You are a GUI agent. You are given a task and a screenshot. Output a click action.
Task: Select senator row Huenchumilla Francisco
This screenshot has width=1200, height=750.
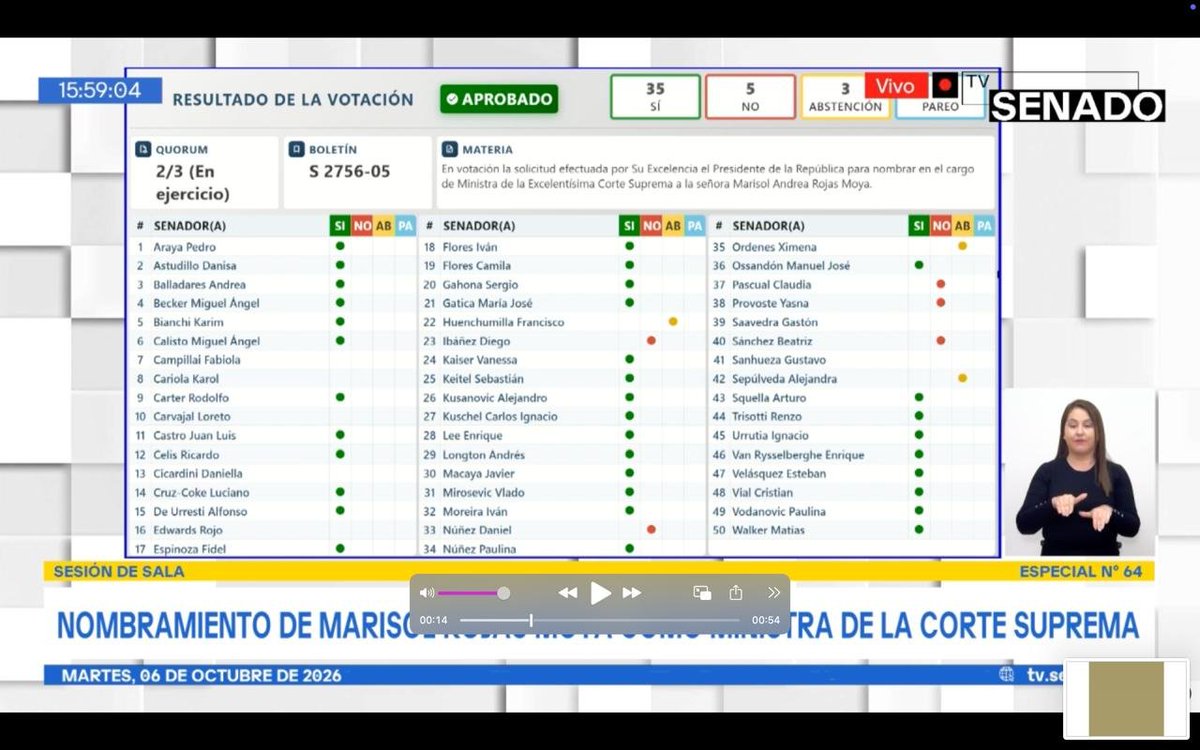(562, 322)
